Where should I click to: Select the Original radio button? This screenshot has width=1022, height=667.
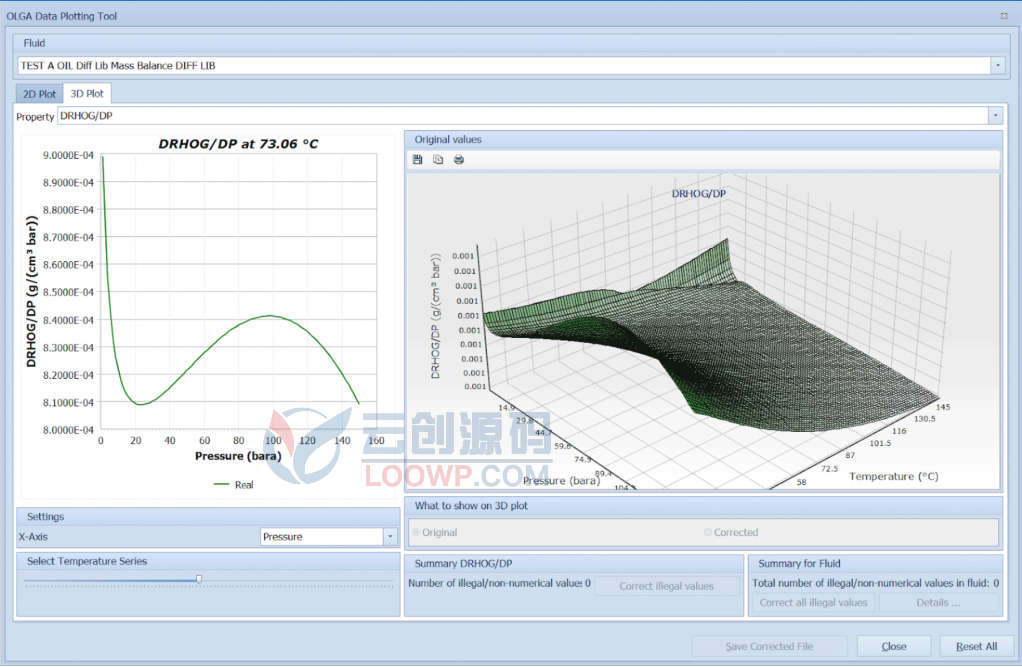pos(416,532)
